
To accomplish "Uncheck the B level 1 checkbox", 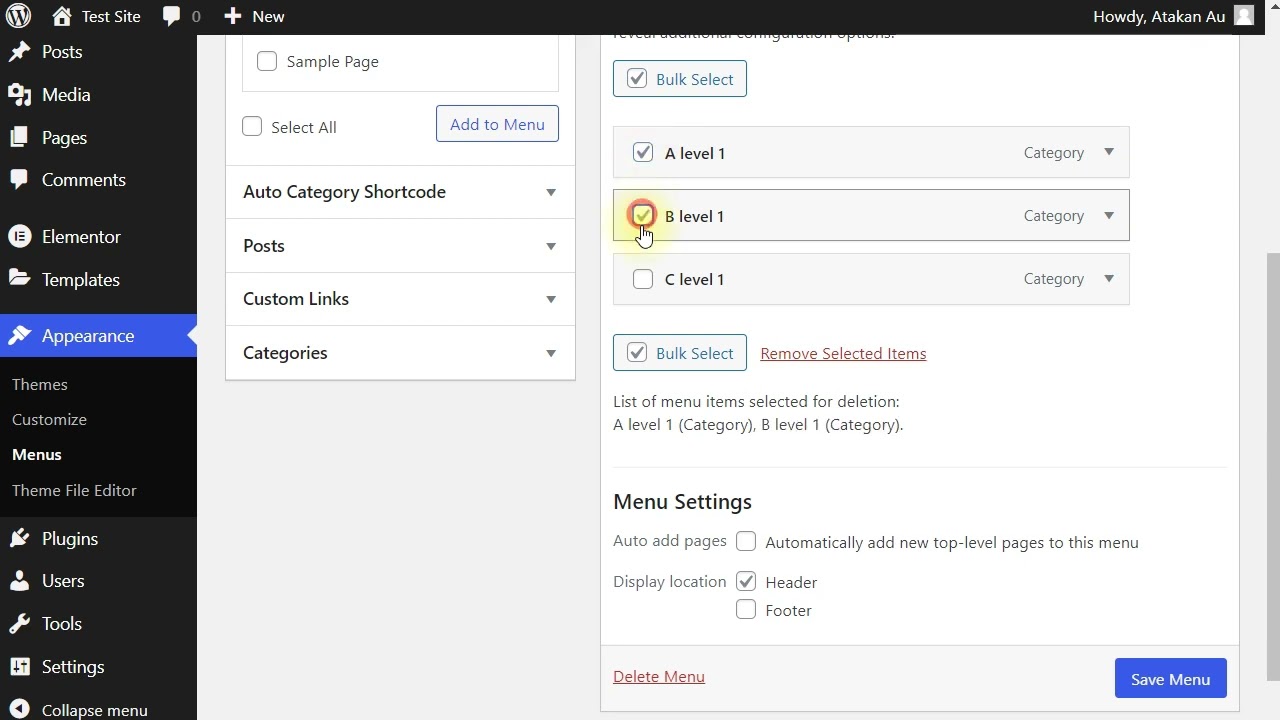I will coord(643,215).
